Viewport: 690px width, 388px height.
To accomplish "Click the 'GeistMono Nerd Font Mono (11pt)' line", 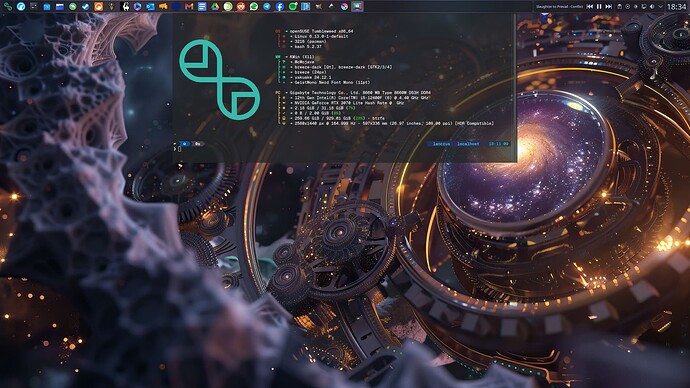I will click(x=332, y=82).
